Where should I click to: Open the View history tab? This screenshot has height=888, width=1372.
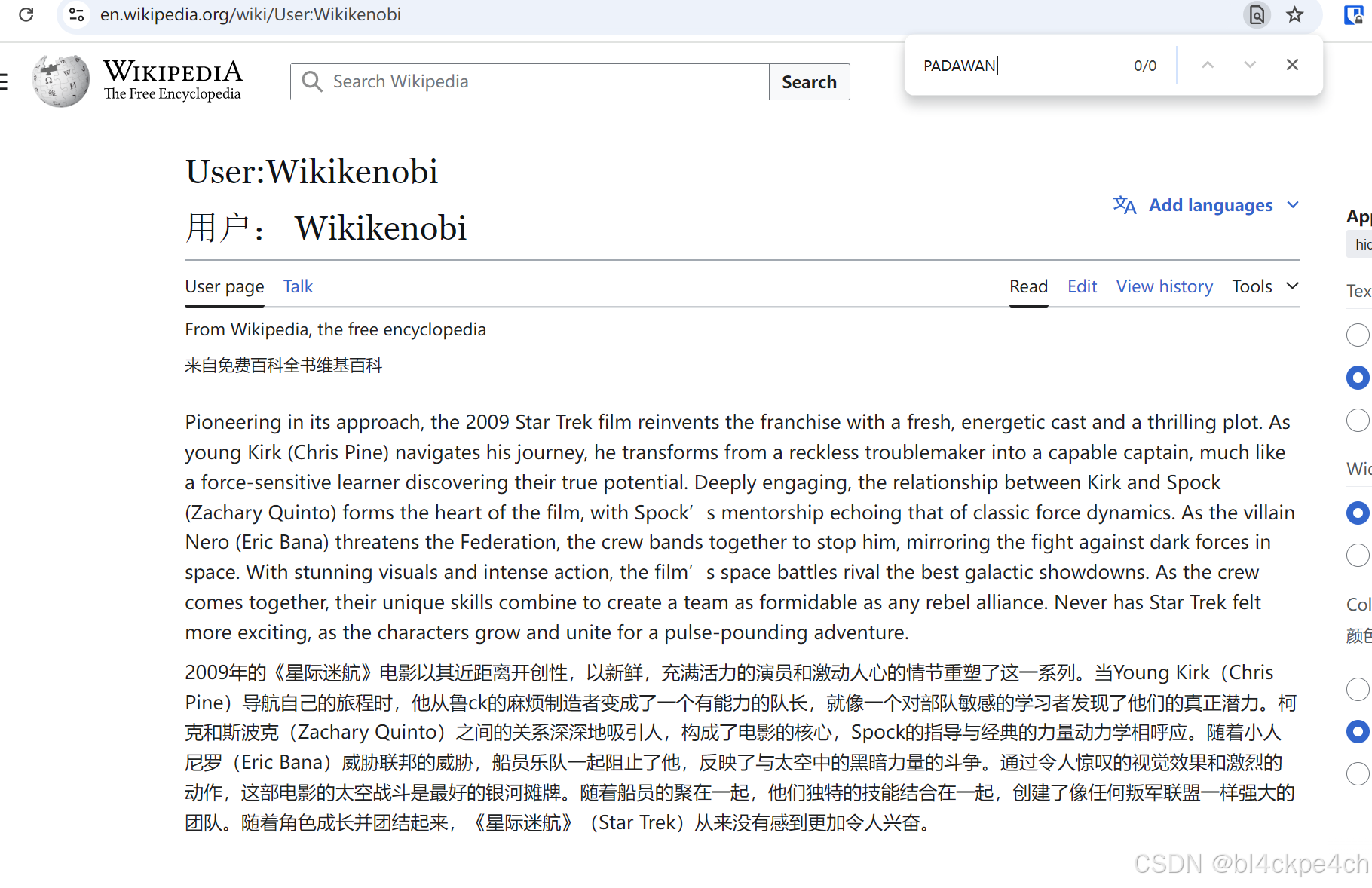(1164, 286)
